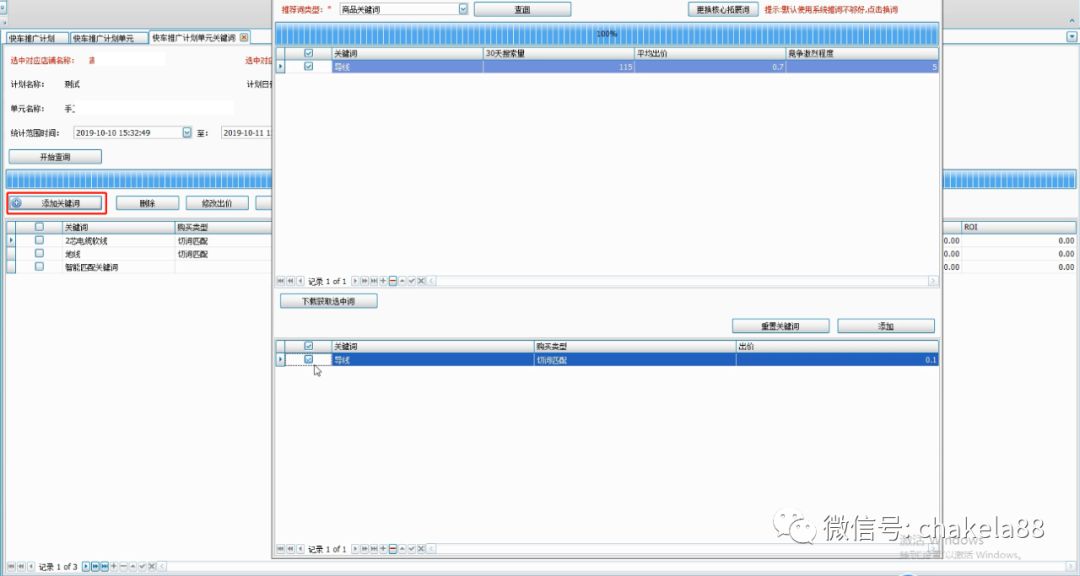Close the 快车推广计划单元关键词 tab with X icon
Image resolution: width=1080 pixels, height=576 pixels.
[244, 37]
